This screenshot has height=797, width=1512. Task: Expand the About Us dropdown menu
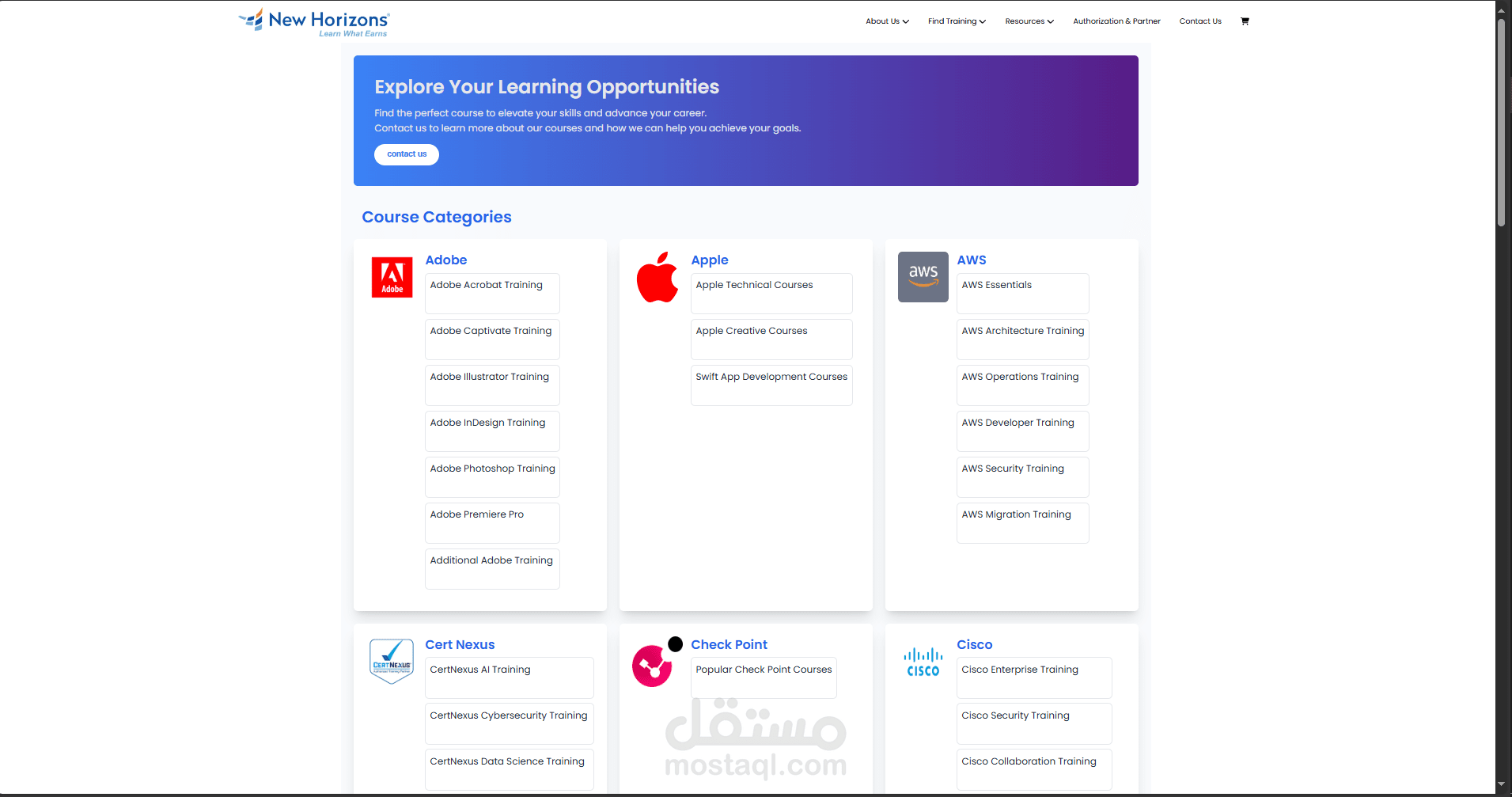point(887,21)
